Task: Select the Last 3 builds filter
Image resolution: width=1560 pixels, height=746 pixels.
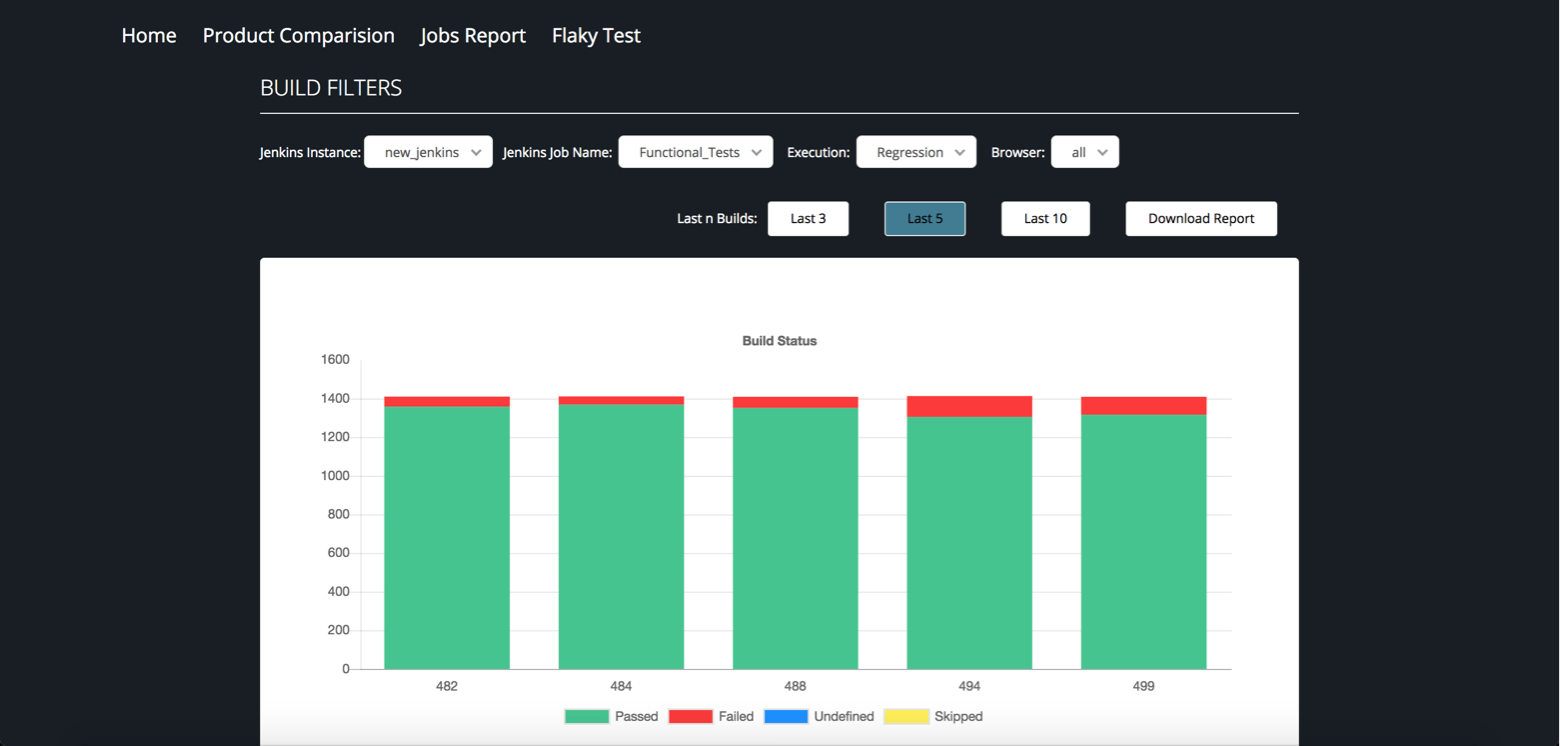Action: click(807, 218)
